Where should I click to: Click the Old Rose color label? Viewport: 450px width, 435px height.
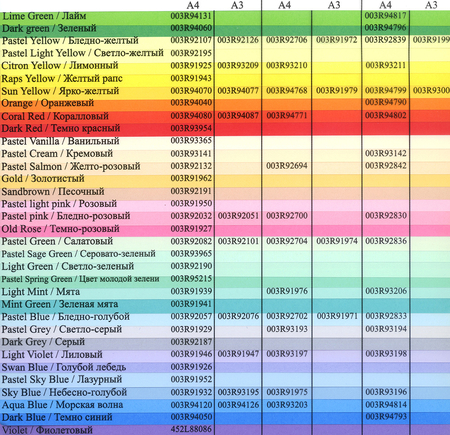coord(60,229)
